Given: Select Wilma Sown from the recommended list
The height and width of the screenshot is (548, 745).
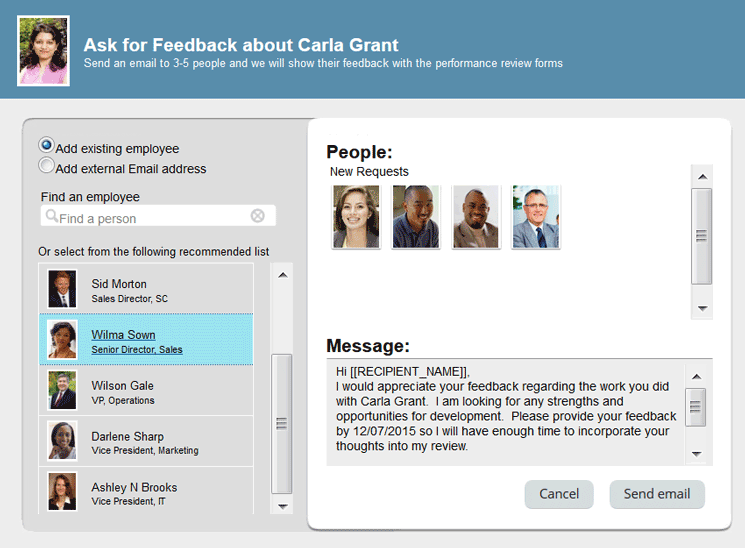Looking at the screenshot, I should 123,335.
